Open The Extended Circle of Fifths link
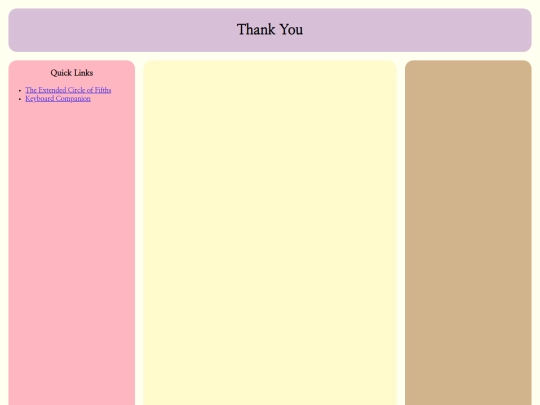This screenshot has width=540, height=405. (x=68, y=90)
